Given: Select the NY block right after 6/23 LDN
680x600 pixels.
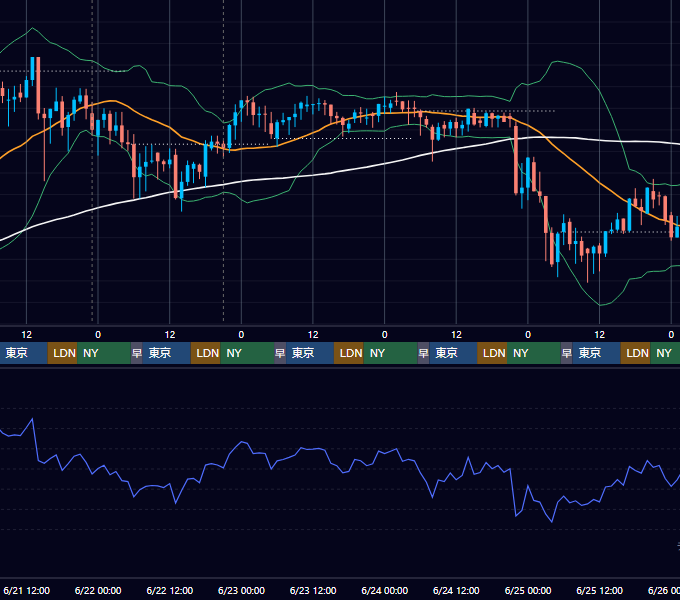Looking at the screenshot, I should point(390,353).
